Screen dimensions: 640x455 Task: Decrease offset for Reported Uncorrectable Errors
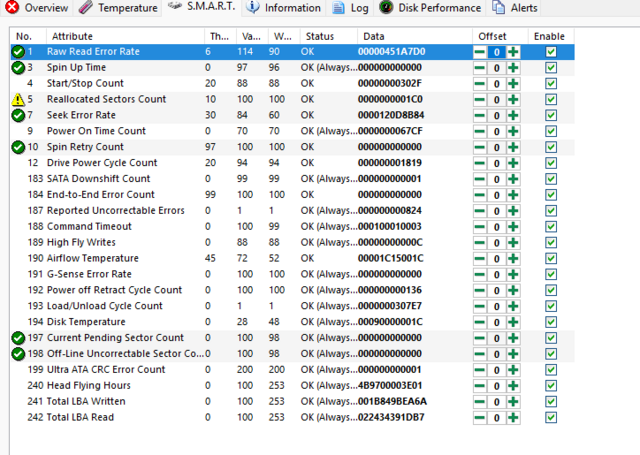480,211
